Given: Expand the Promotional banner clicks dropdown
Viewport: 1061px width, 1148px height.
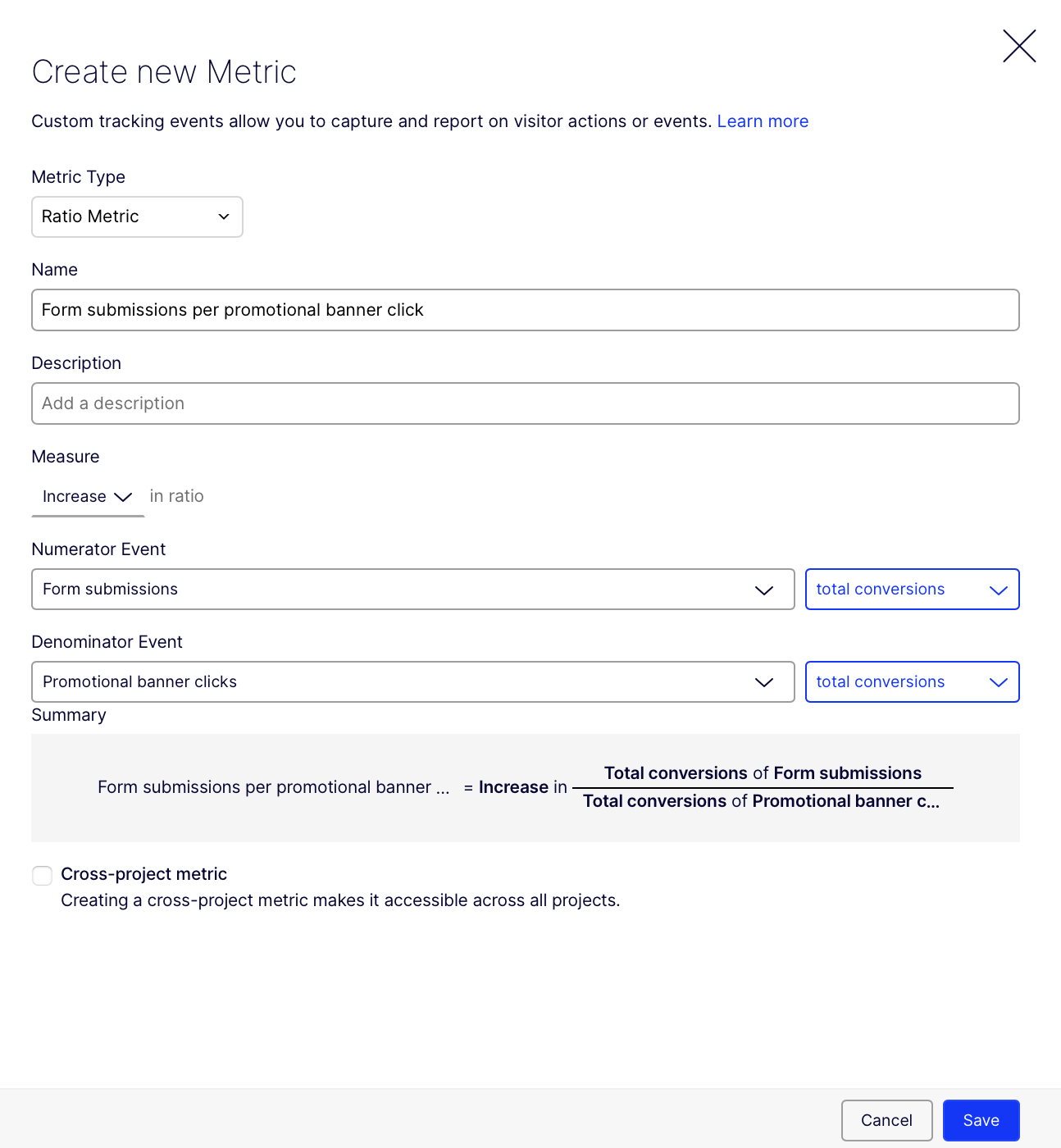Looking at the screenshot, I should [412, 682].
